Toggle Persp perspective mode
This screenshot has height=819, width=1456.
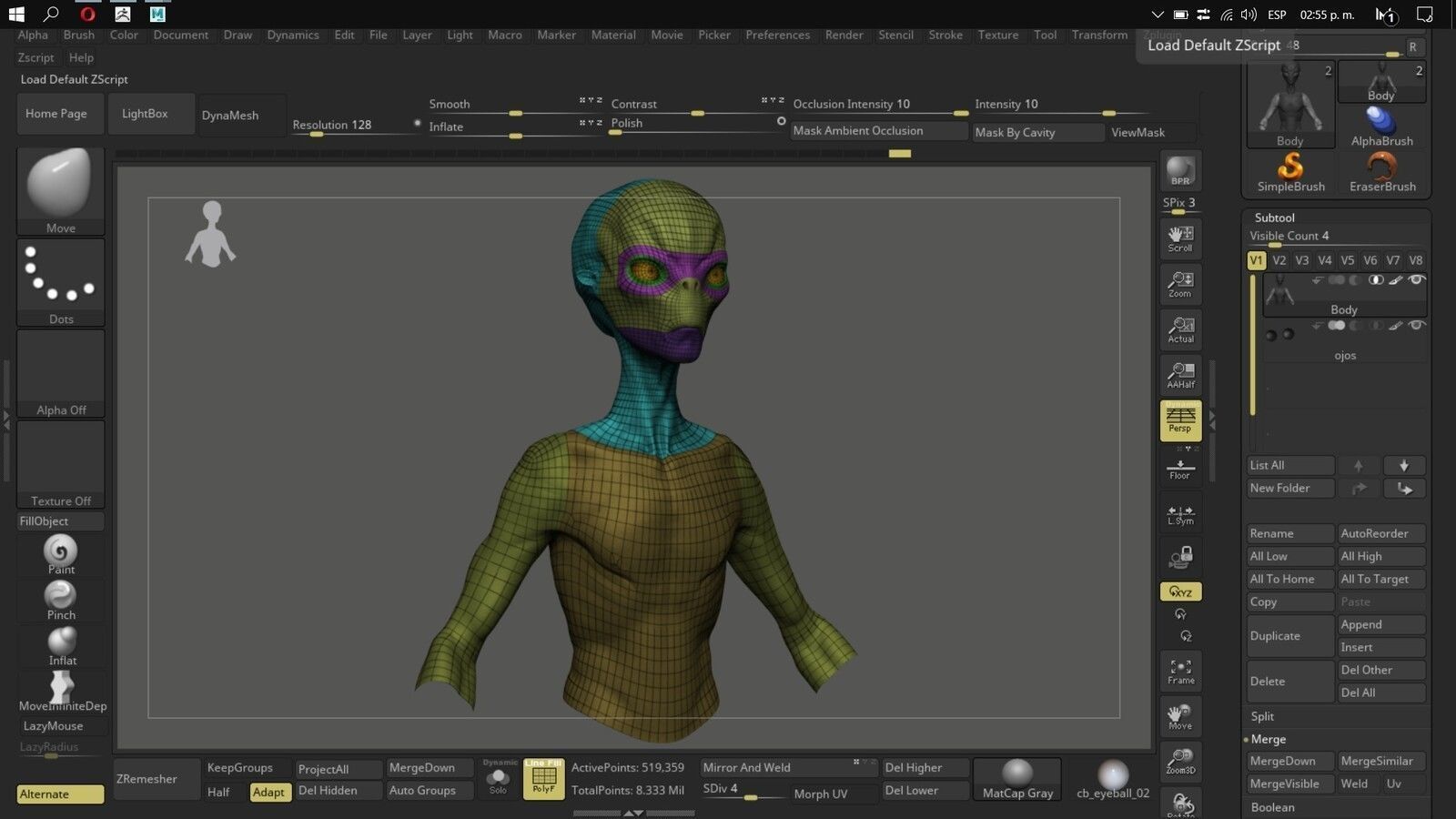coord(1180,420)
